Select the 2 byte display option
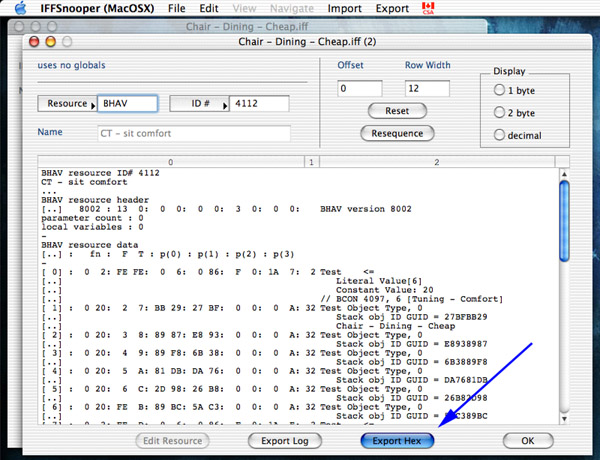600x460 pixels. coord(499,110)
